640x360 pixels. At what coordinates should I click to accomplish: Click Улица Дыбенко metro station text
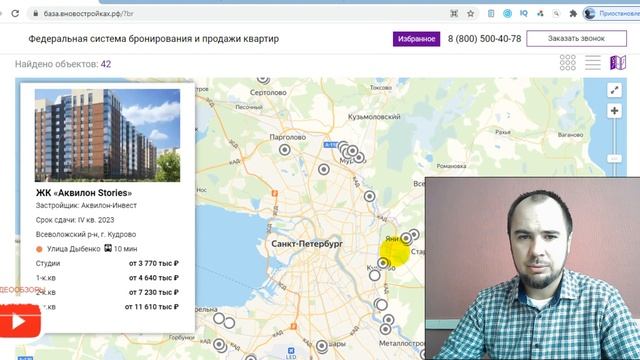click(73, 249)
